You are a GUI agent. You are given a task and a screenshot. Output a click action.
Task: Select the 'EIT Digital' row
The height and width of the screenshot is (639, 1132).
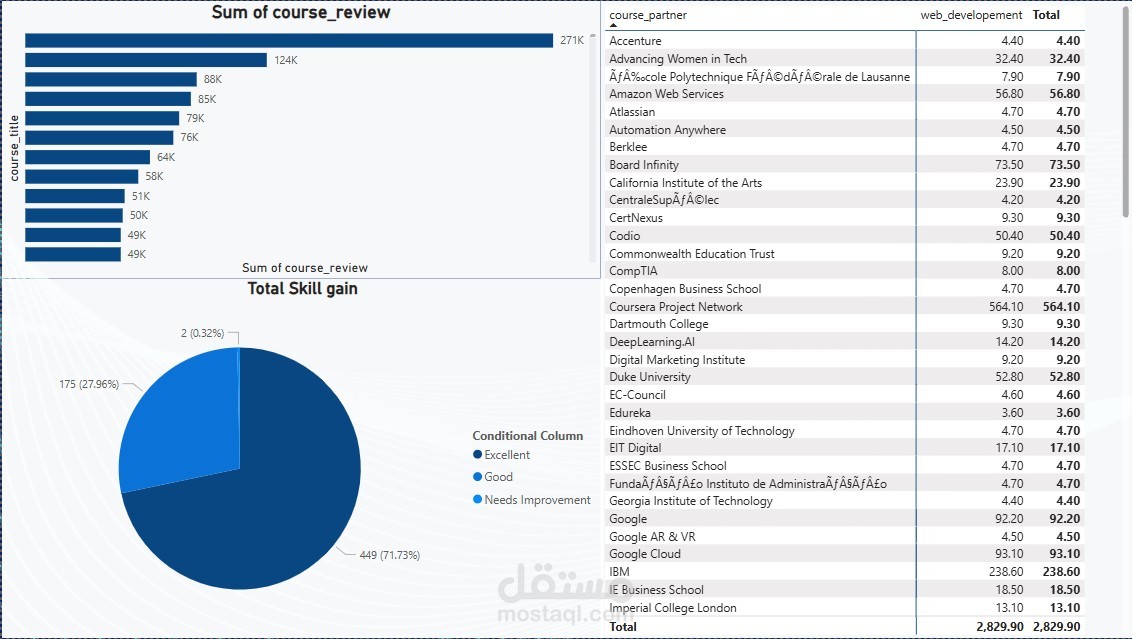pos(844,448)
